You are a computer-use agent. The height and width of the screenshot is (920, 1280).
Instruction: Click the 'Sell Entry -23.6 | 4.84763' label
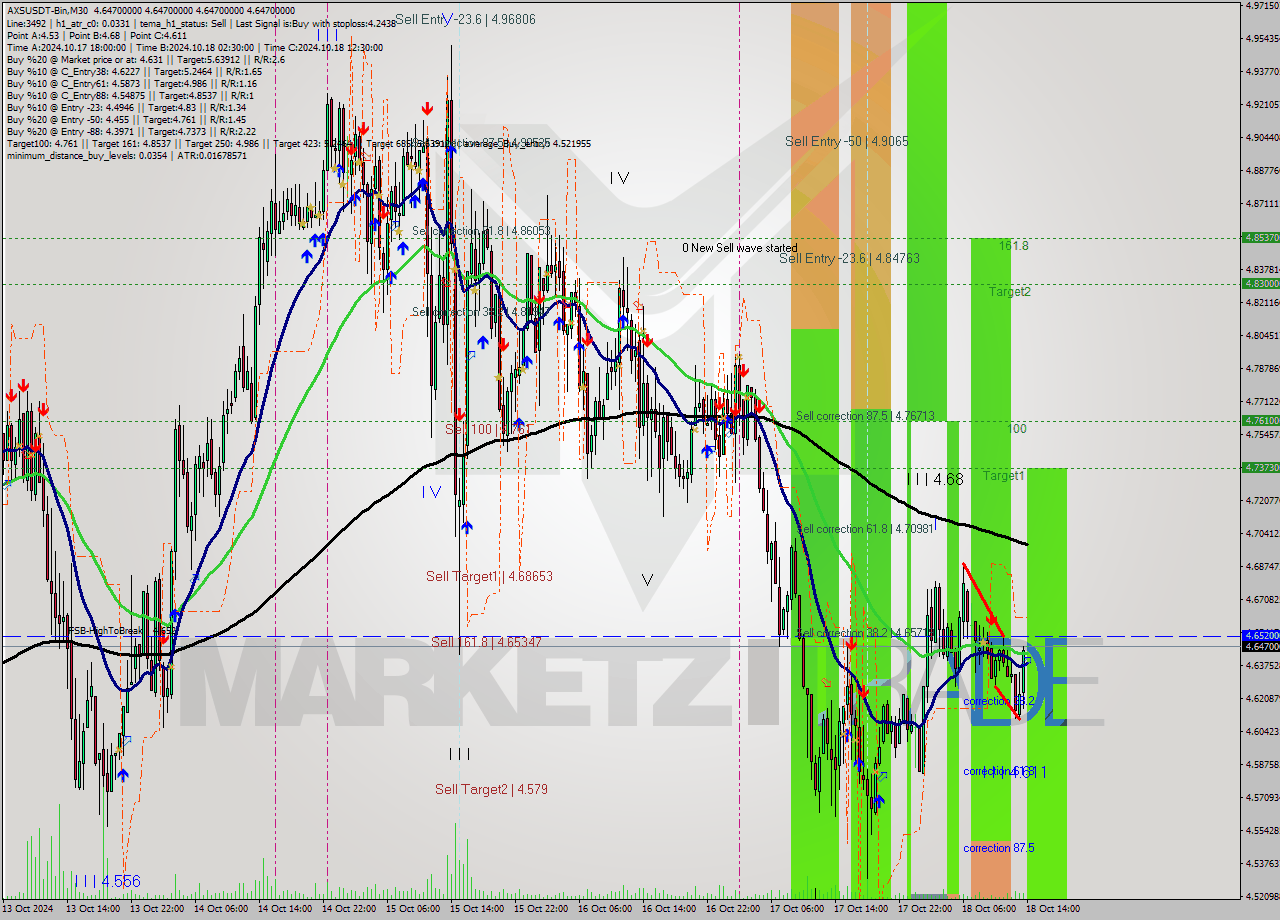849,258
